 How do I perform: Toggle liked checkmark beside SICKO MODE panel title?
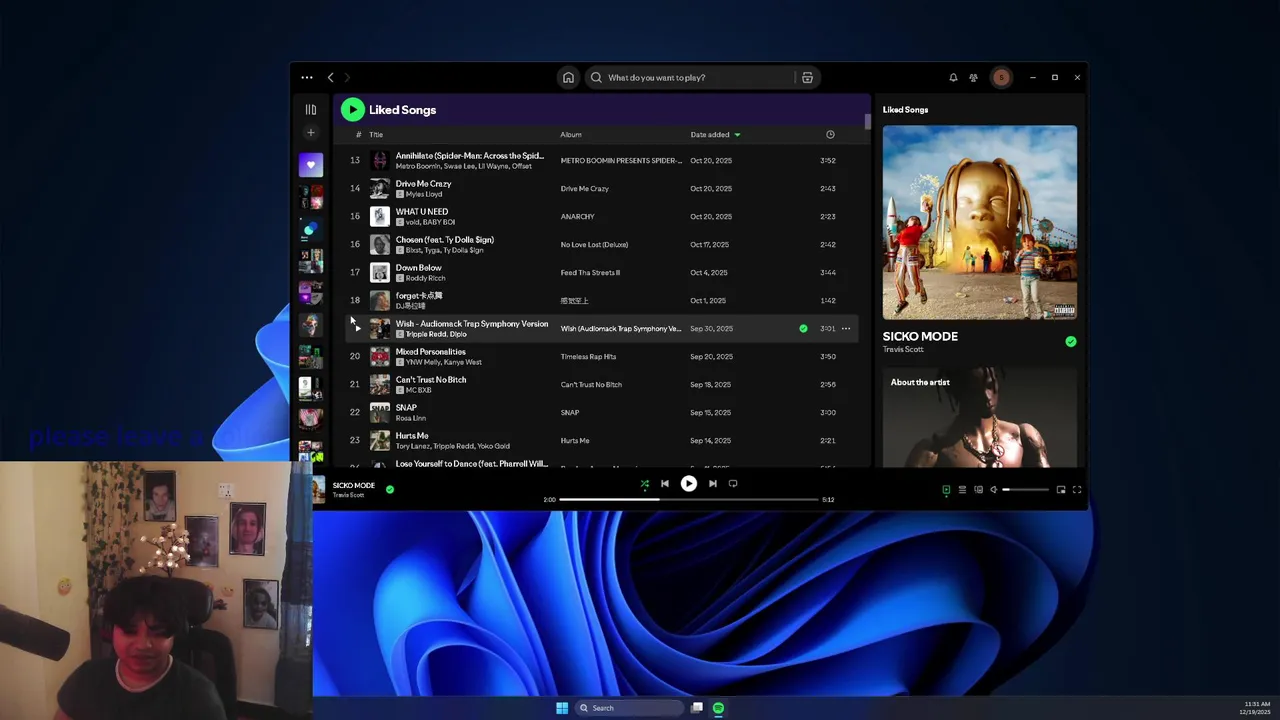pyautogui.click(x=1071, y=342)
